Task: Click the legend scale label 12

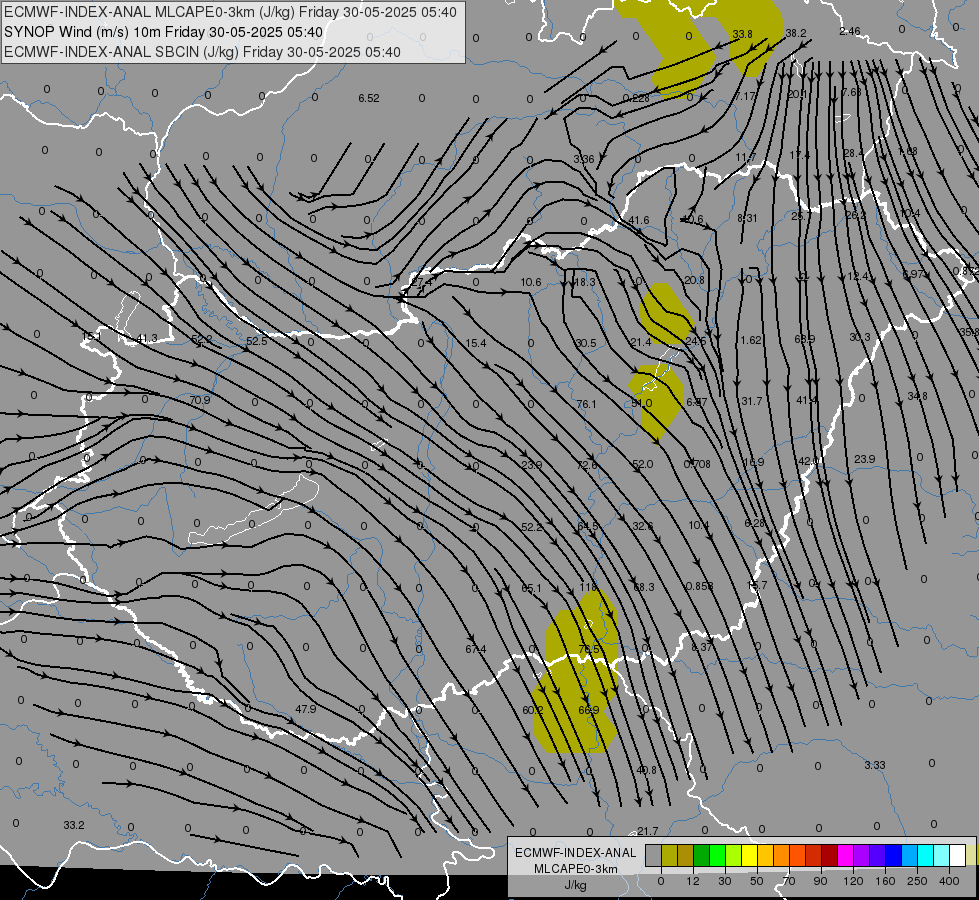Action: click(692, 881)
